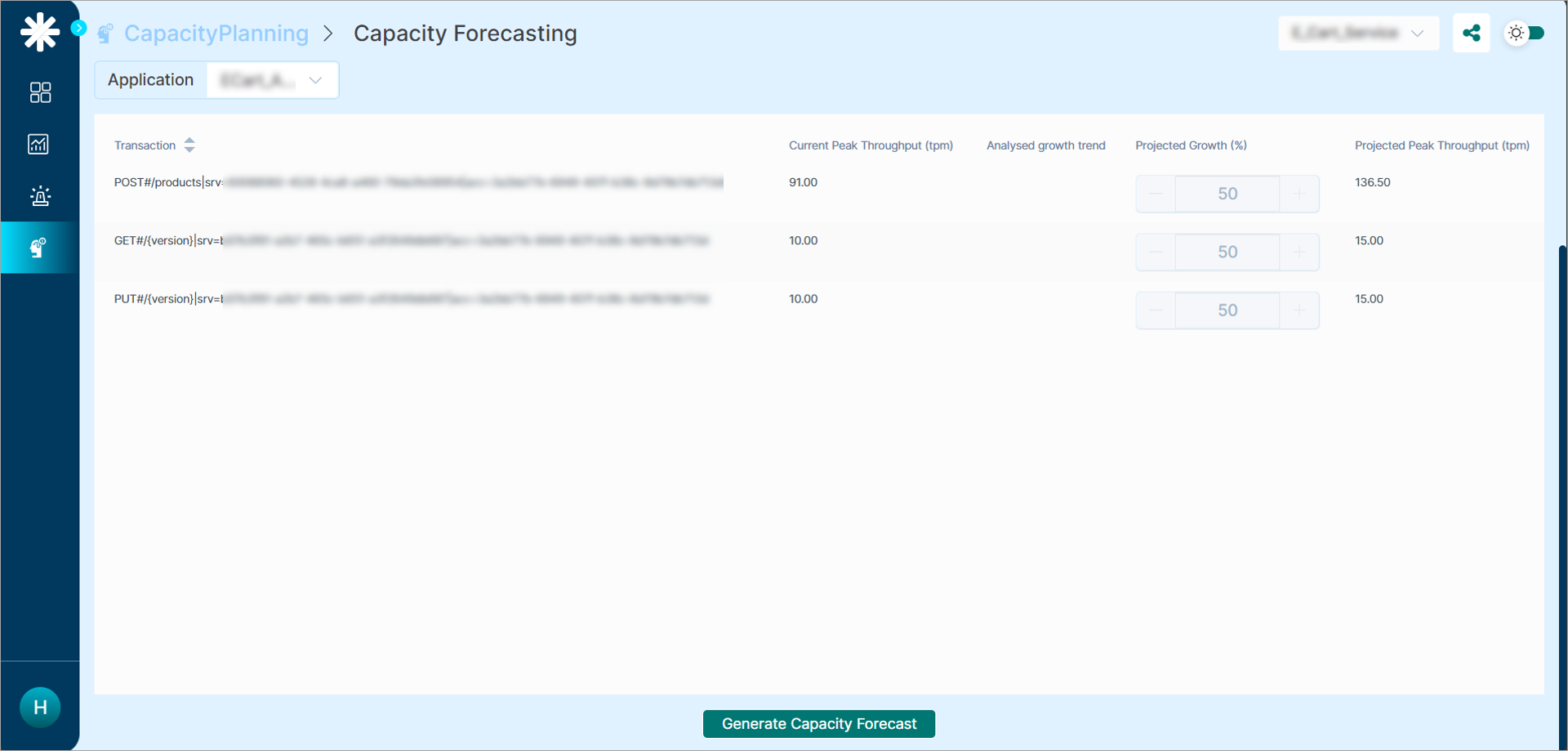Decrease projected growth for PUT version transaction
Image resolution: width=1568 pixels, height=751 pixels.
[1156, 311]
